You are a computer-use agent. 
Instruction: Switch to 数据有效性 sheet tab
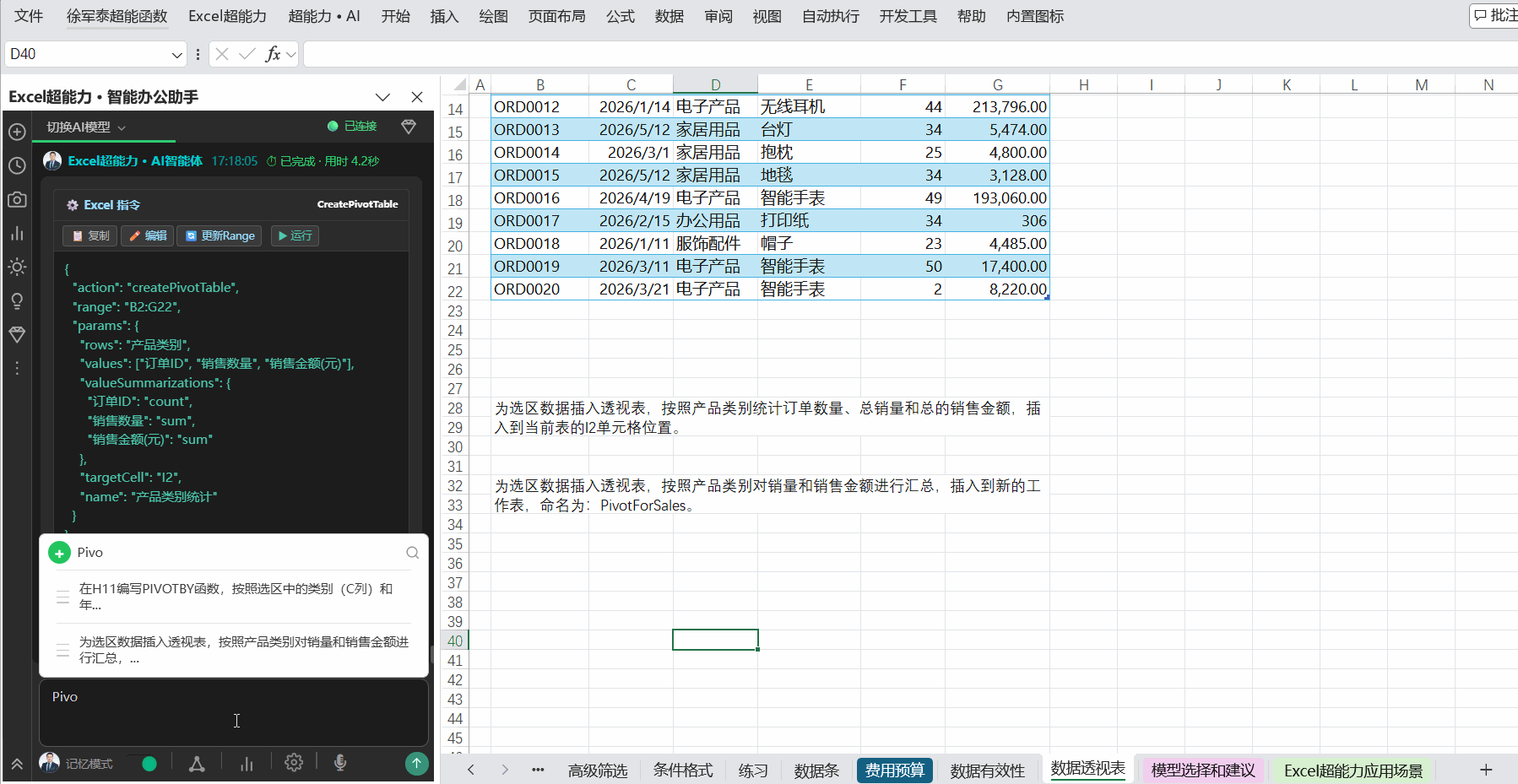pos(987,770)
